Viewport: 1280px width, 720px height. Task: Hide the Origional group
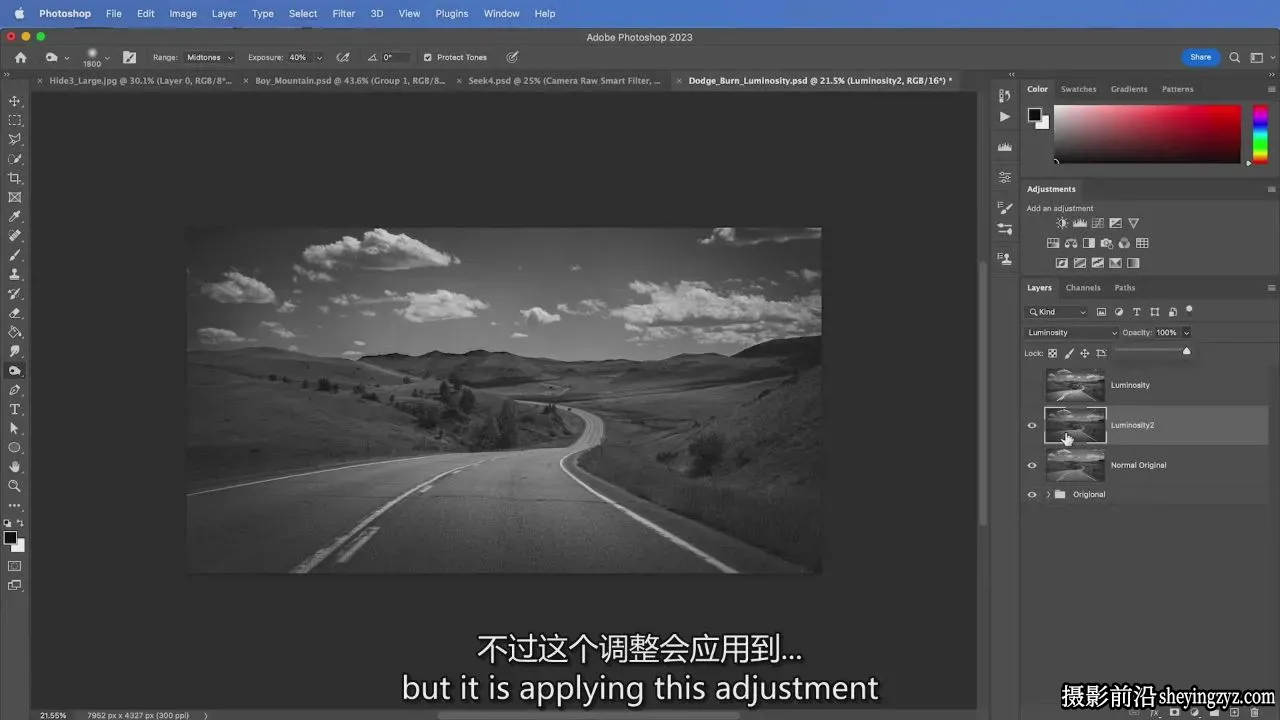click(1032, 494)
